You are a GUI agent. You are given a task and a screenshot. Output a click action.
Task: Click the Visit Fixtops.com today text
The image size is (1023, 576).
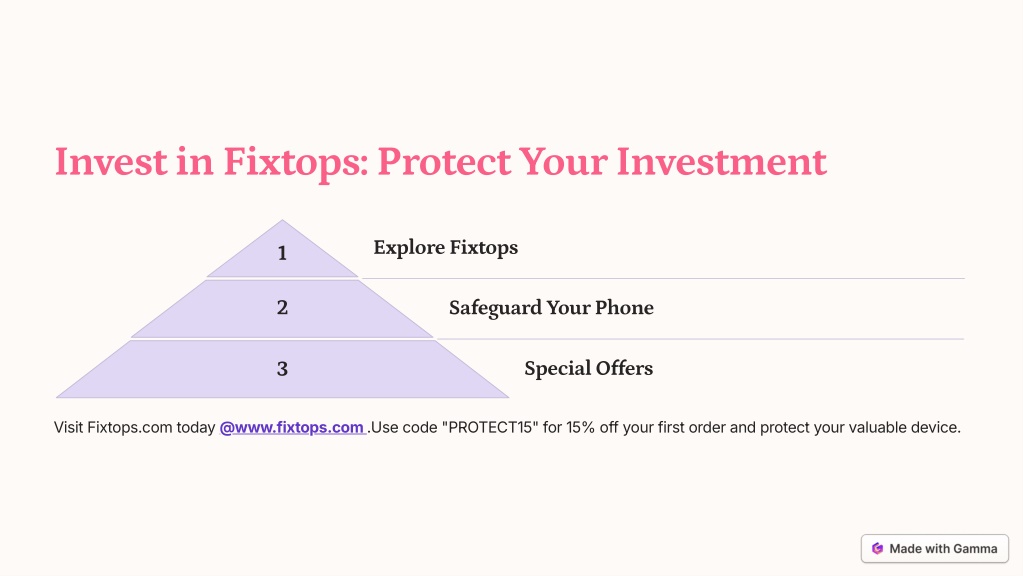pyautogui.click(x=134, y=428)
